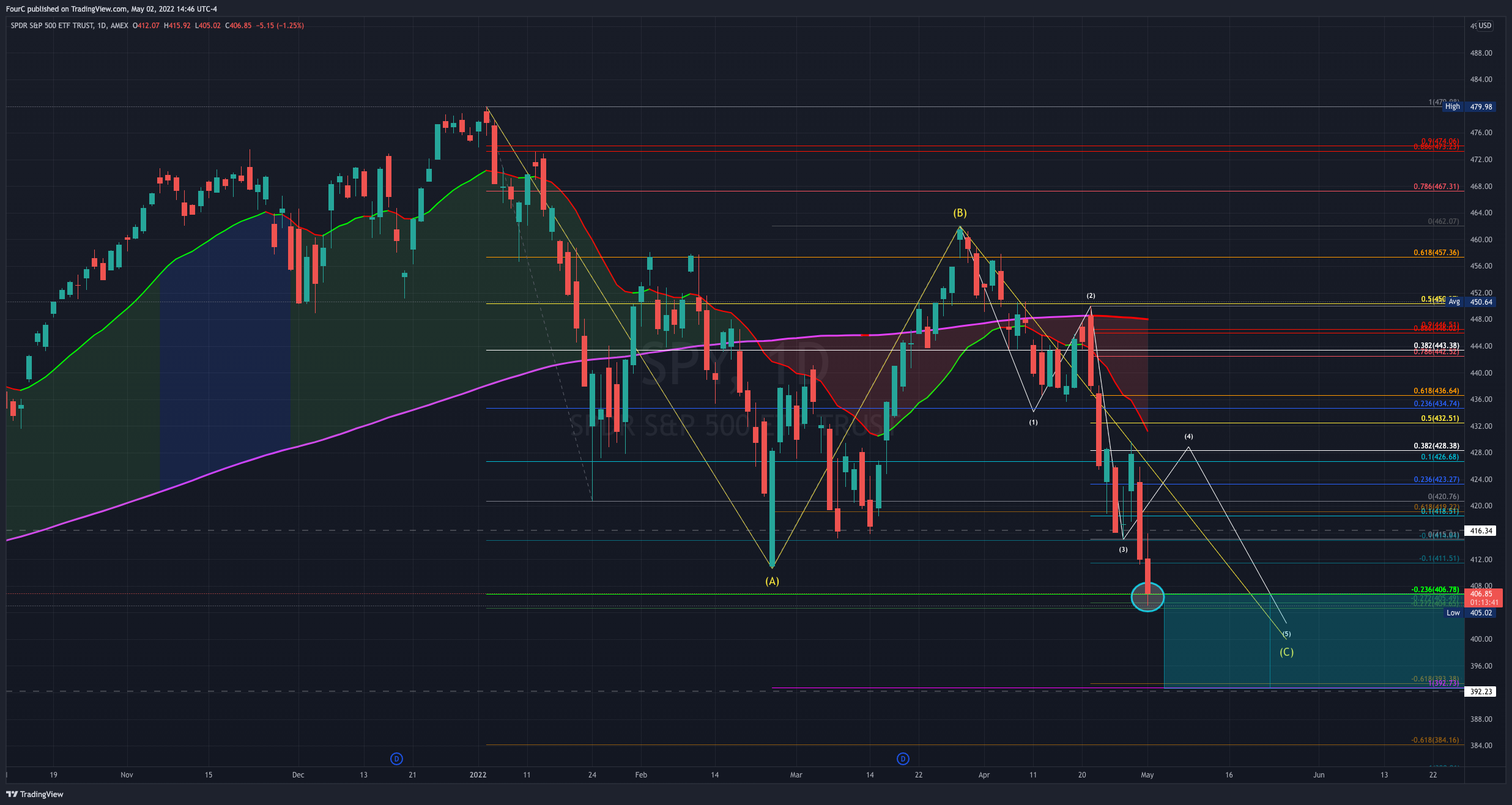Select the yellow (A) wave label
The height and width of the screenshot is (805, 1512).
pos(772,581)
